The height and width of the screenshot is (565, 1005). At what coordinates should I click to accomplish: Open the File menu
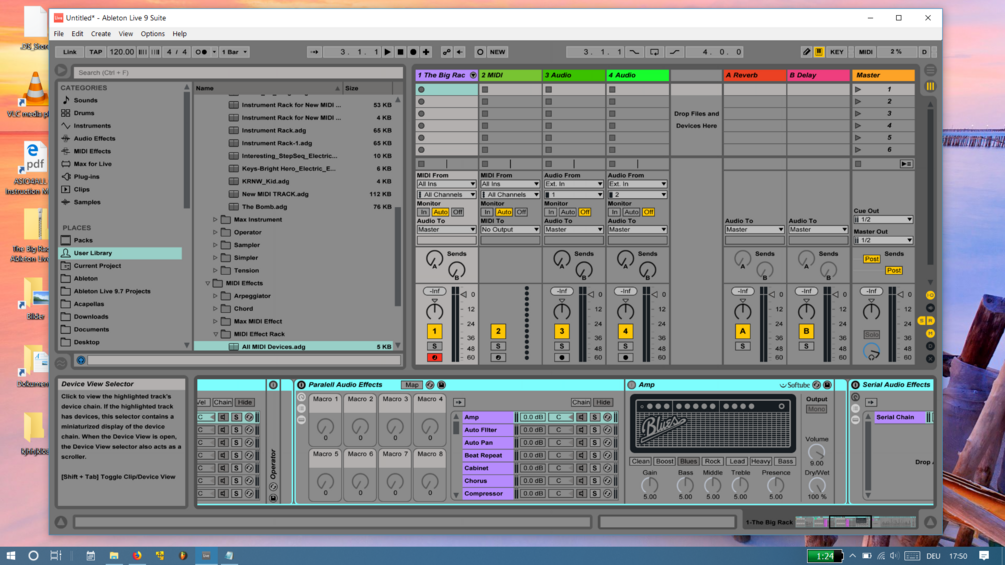point(58,33)
